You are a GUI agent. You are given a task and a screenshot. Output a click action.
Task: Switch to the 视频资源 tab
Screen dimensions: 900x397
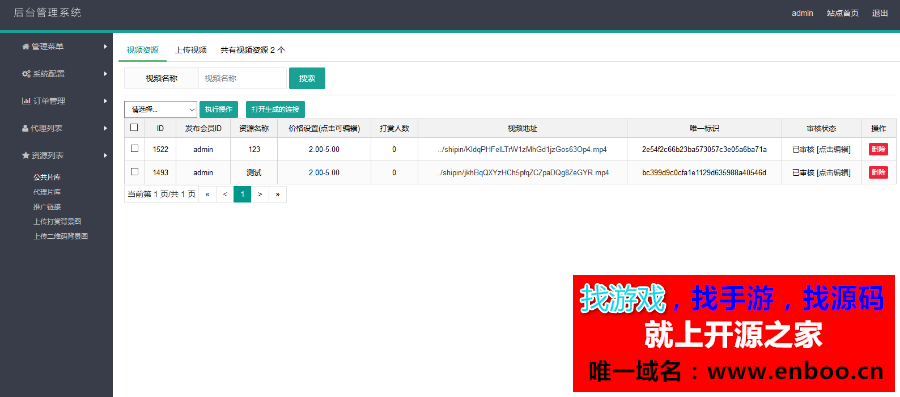click(142, 50)
